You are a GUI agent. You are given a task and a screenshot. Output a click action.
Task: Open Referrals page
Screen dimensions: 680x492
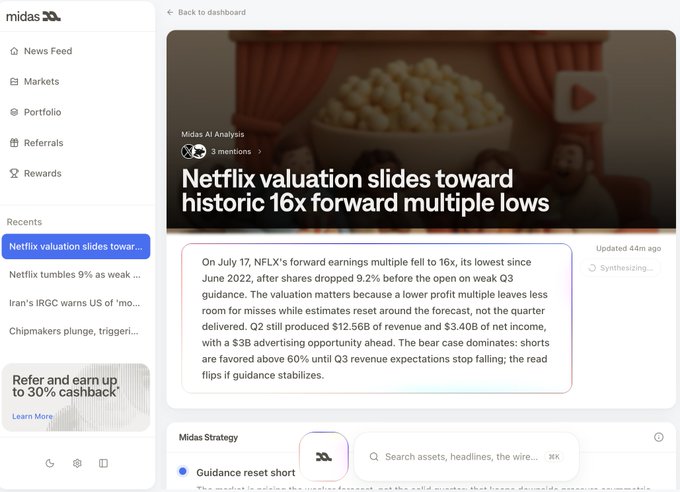tap(43, 143)
